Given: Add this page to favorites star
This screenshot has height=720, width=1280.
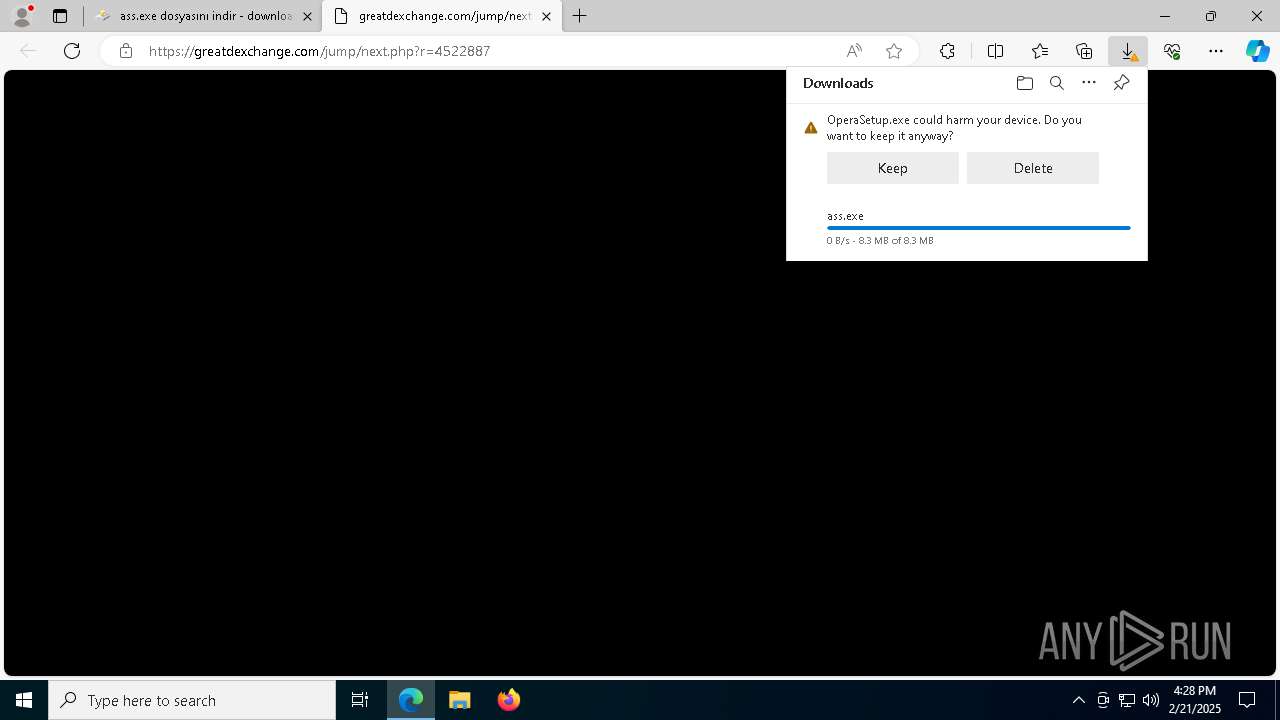Looking at the screenshot, I should [x=894, y=51].
